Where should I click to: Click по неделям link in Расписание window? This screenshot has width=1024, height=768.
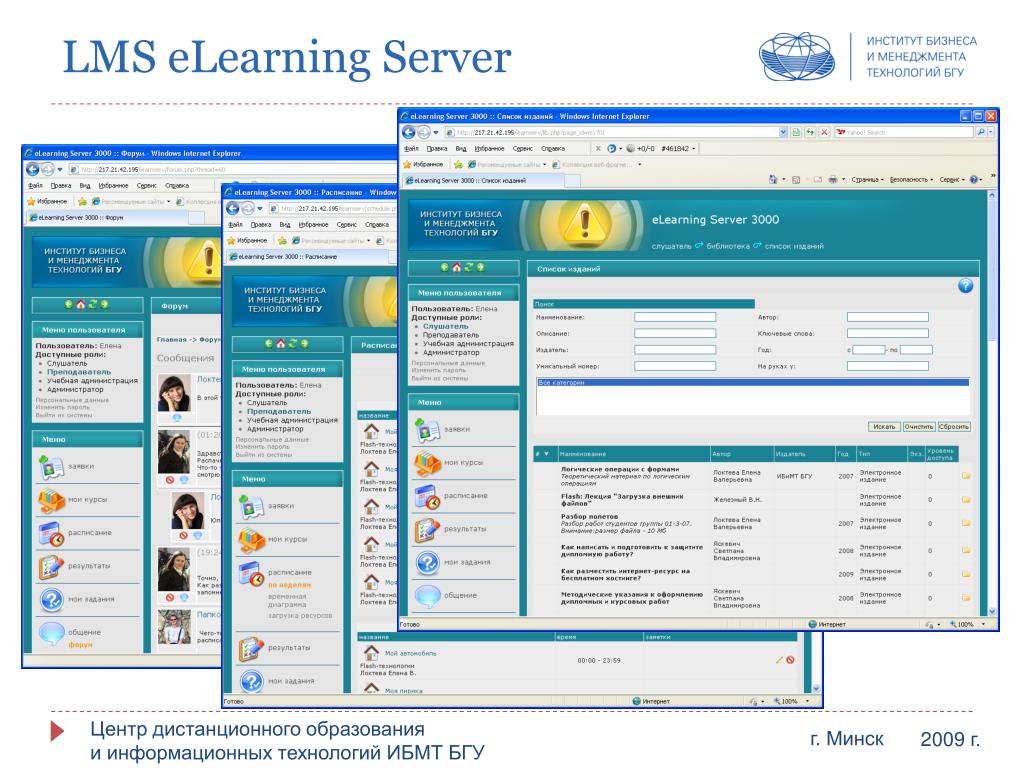289,585
